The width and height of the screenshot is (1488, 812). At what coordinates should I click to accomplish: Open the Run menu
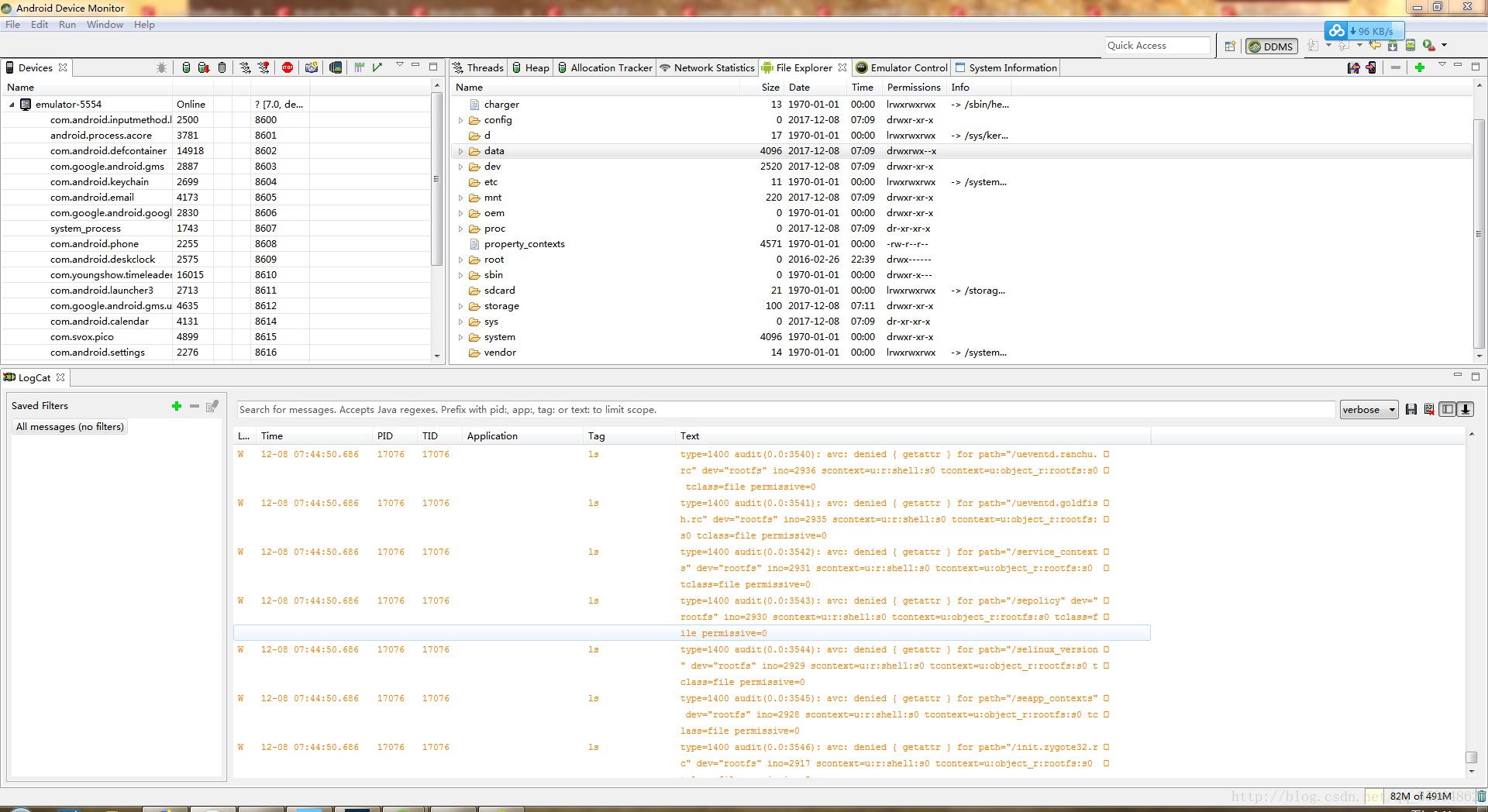67,25
